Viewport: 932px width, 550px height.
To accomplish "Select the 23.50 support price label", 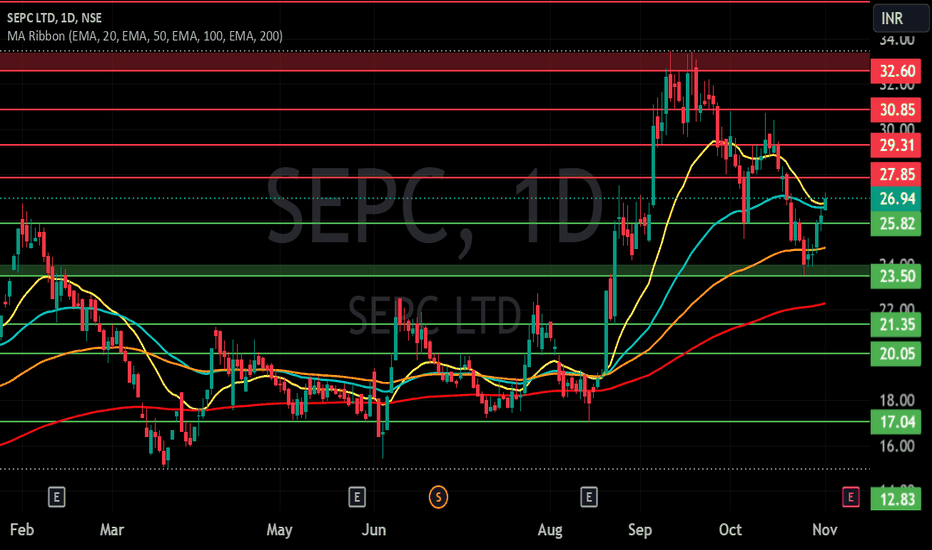I will click(896, 276).
